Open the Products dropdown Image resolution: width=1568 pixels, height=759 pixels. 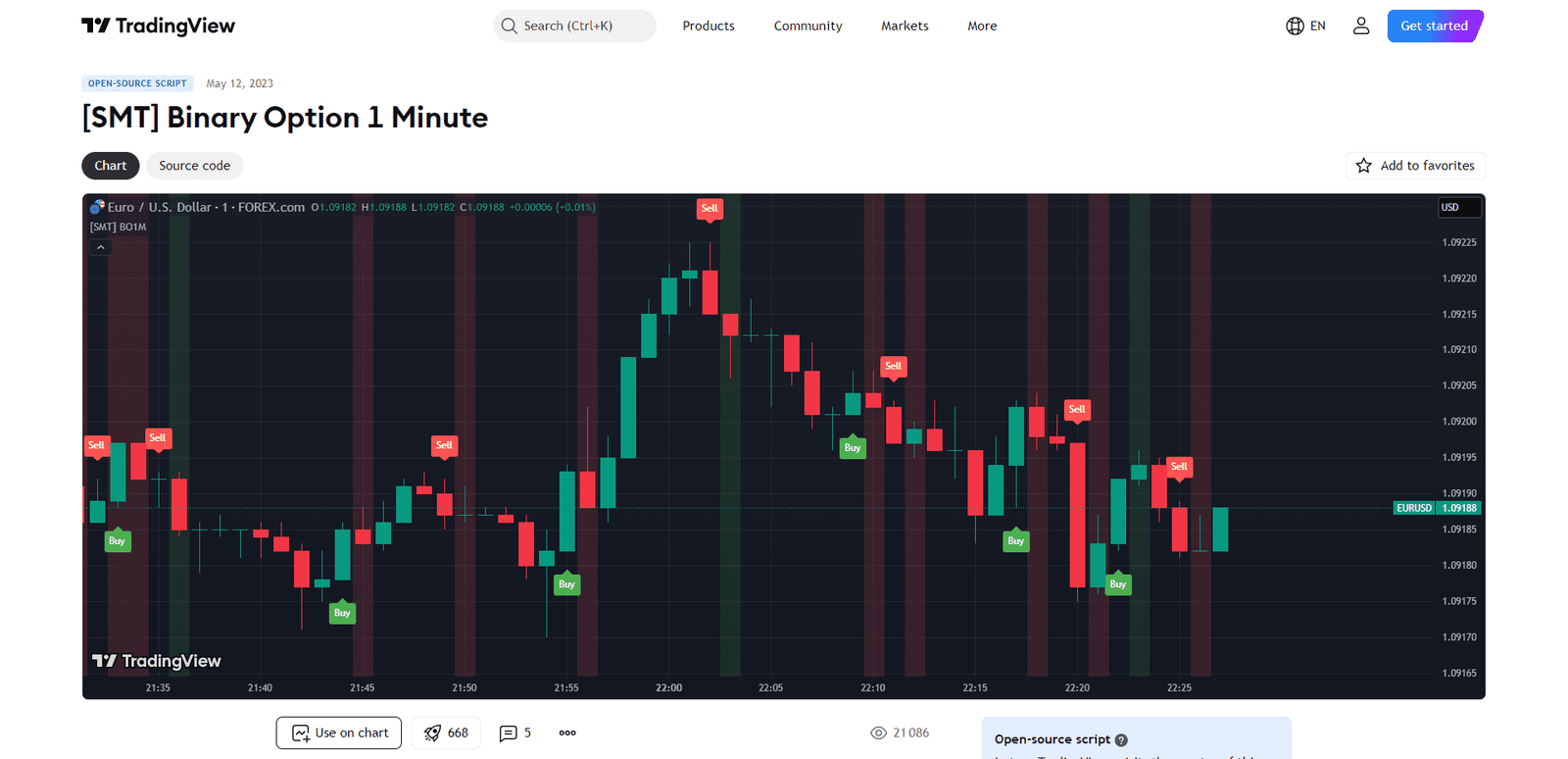pyautogui.click(x=708, y=25)
